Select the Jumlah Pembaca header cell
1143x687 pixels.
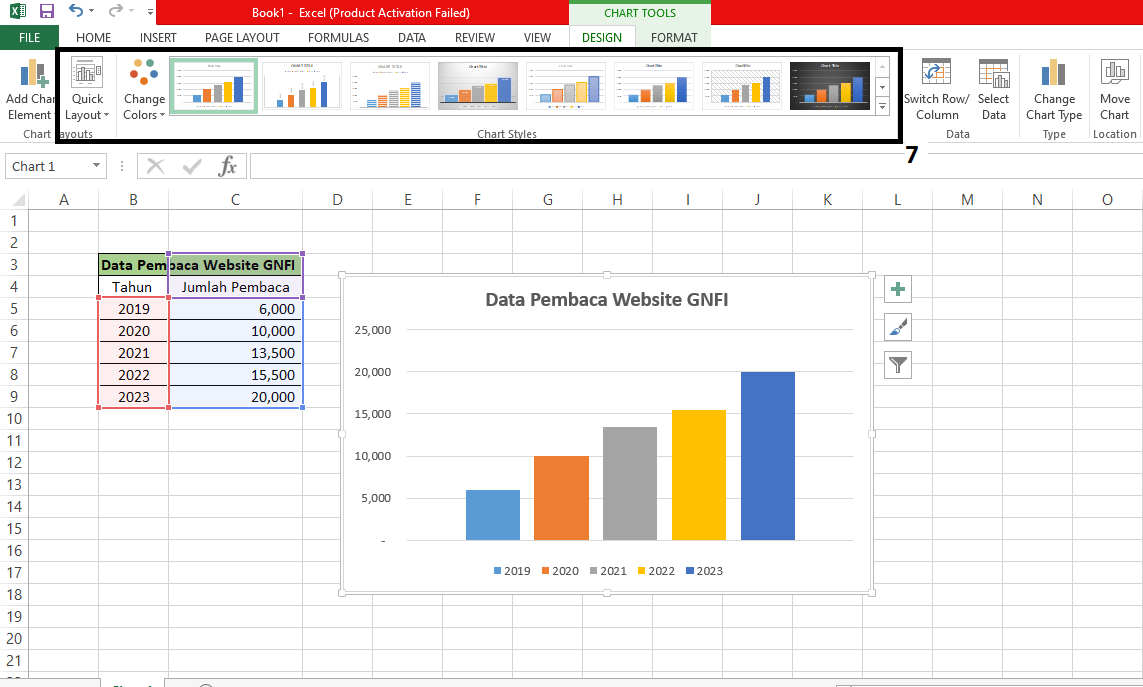pyautogui.click(x=235, y=287)
